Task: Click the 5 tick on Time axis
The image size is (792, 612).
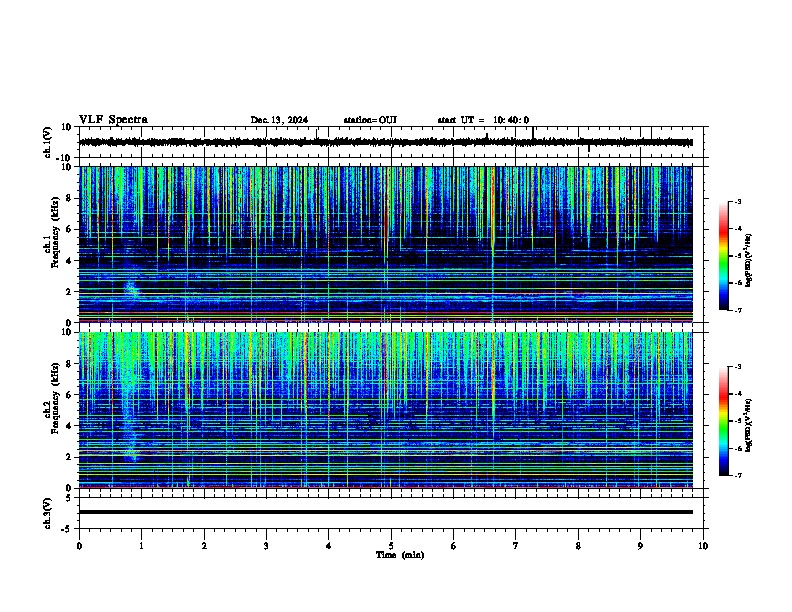Action: [391, 546]
